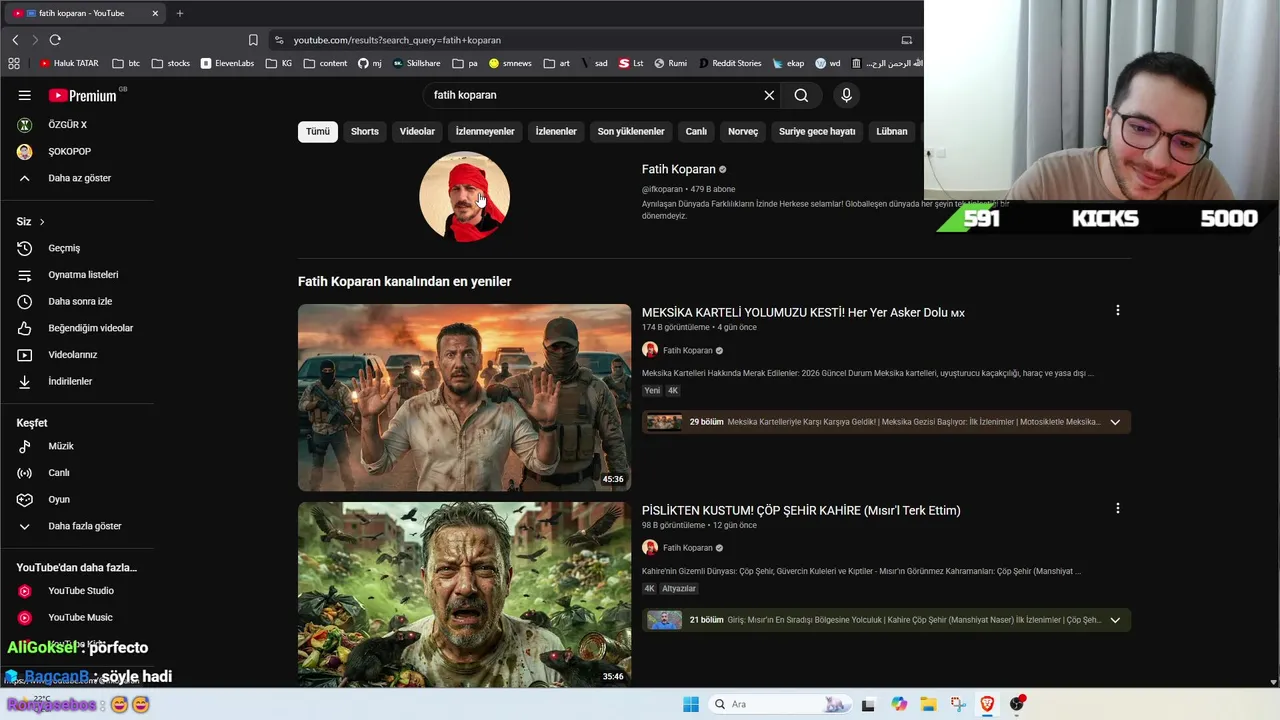The width and height of the screenshot is (1280, 720).
Task: Play the Mexico cartel video thumbnail
Action: (x=464, y=397)
